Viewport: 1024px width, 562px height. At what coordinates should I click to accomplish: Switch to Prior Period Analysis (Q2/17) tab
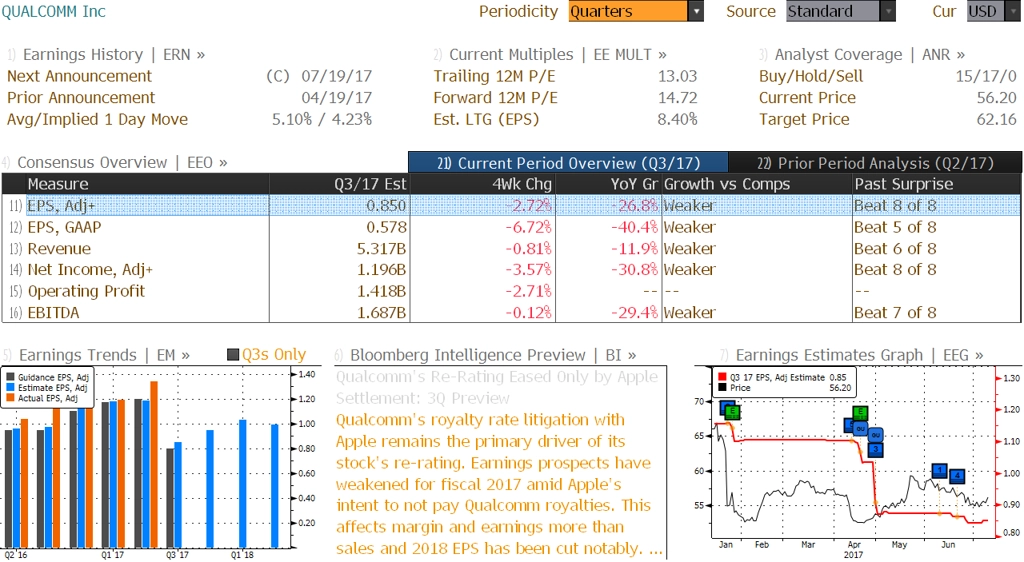pyautogui.click(x=875, y=163)
